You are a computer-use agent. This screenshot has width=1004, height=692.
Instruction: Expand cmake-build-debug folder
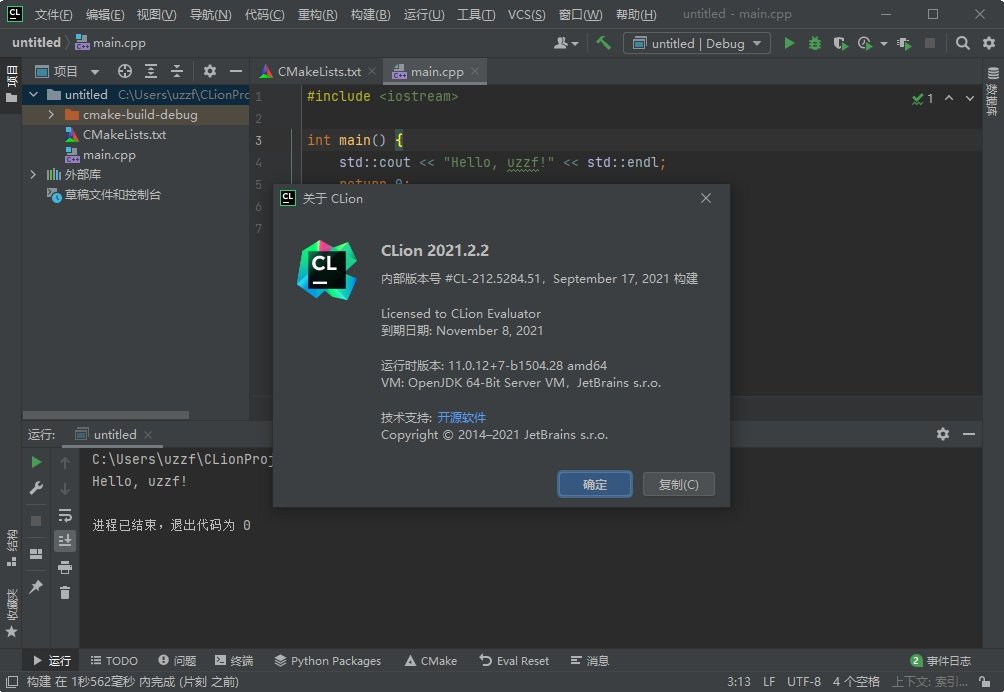pyautogui.click(x=51, y=115)
